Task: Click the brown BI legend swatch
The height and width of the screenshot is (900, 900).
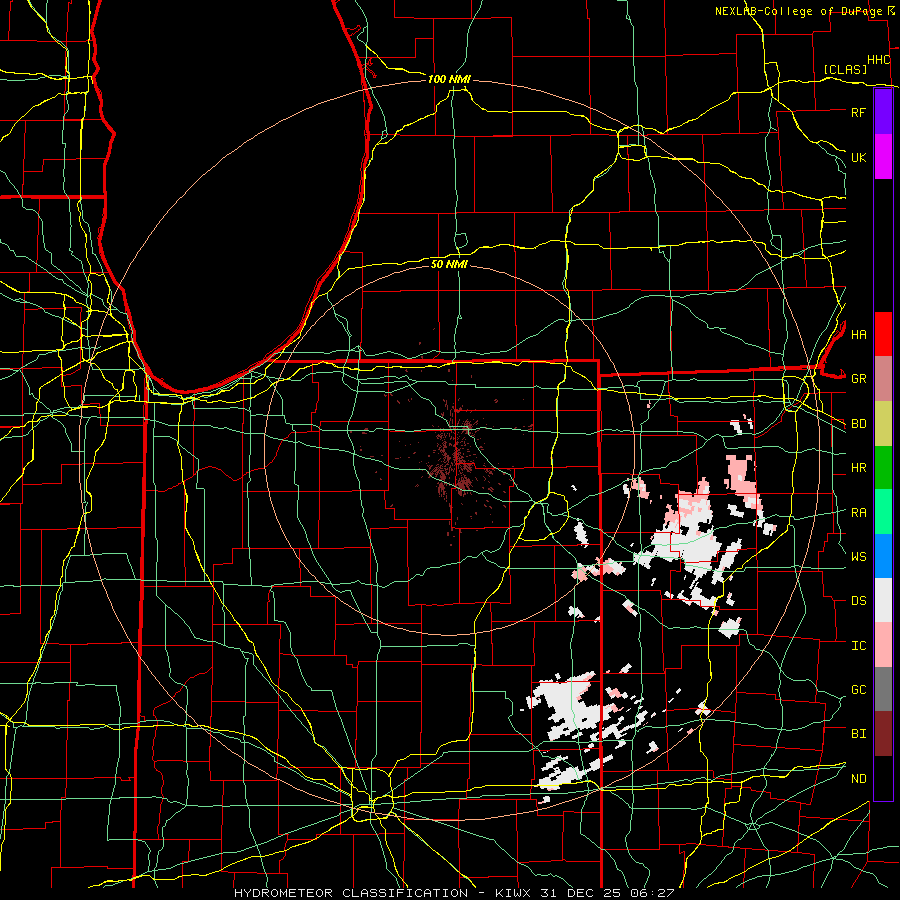Action: (x=883, y=734)
